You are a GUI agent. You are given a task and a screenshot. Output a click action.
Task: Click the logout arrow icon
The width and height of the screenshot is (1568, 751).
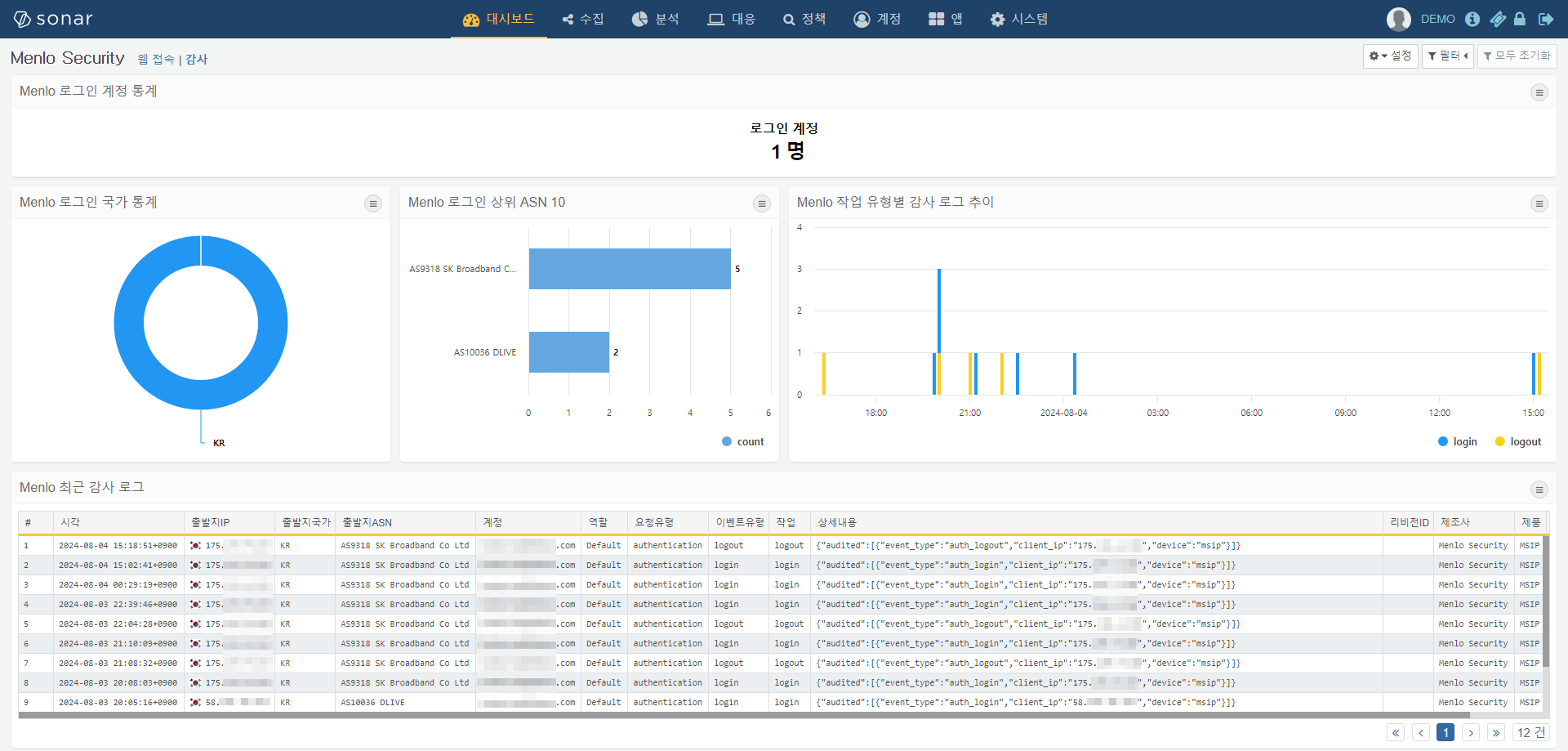(1545, 19)
